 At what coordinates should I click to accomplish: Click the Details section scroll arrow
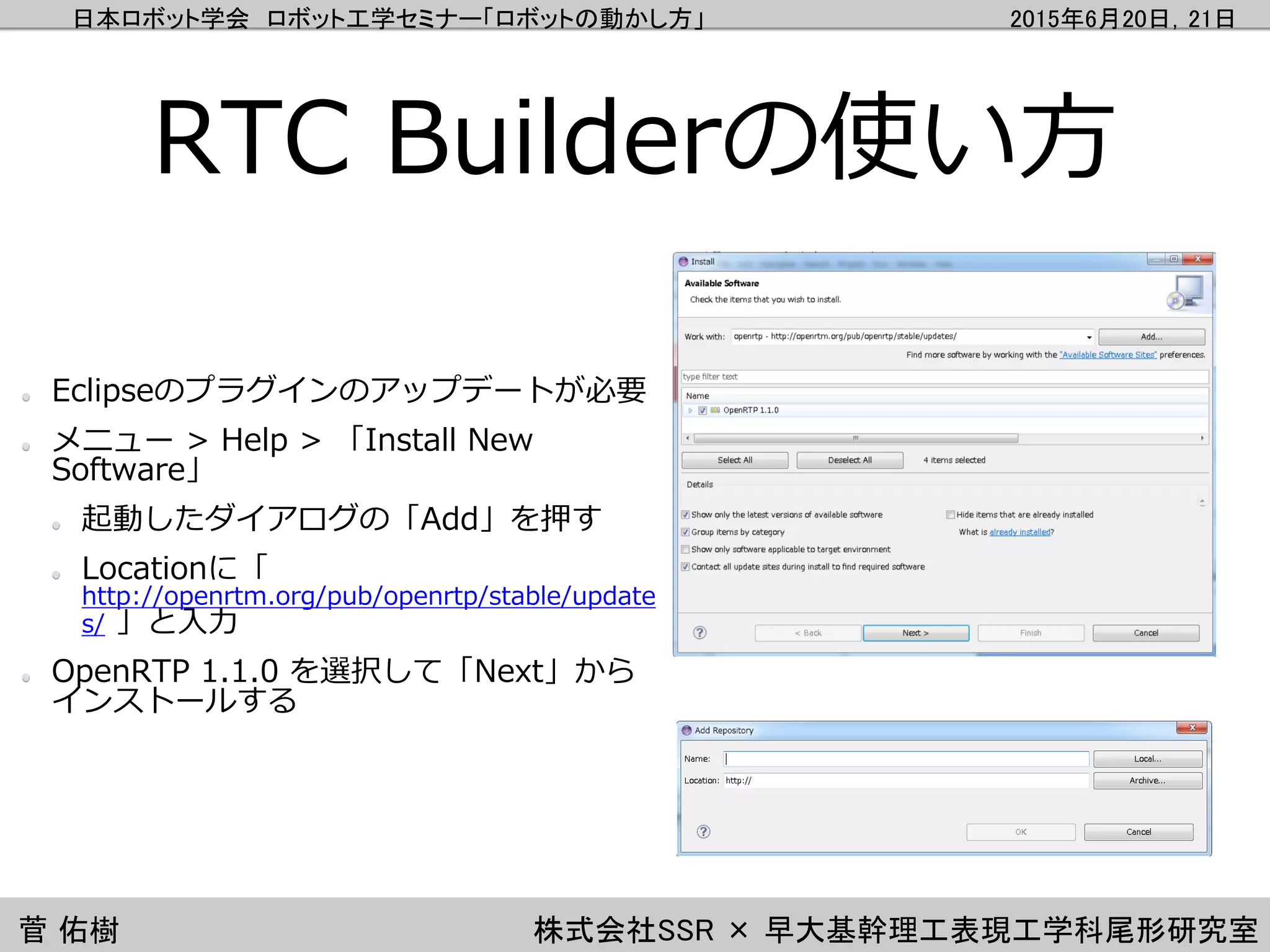click(1202, 503)
